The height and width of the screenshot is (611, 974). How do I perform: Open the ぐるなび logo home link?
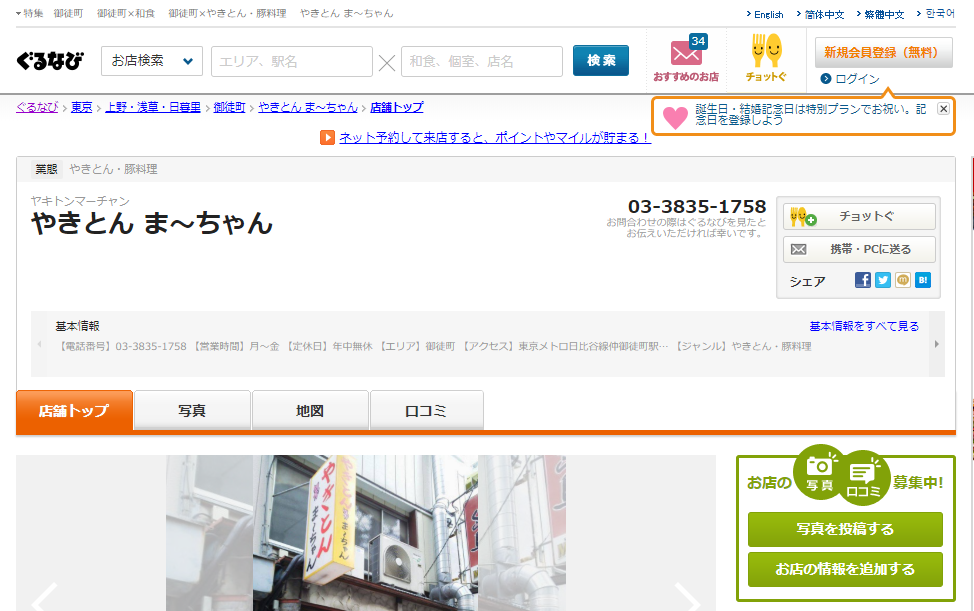click(x=50, y=60)
